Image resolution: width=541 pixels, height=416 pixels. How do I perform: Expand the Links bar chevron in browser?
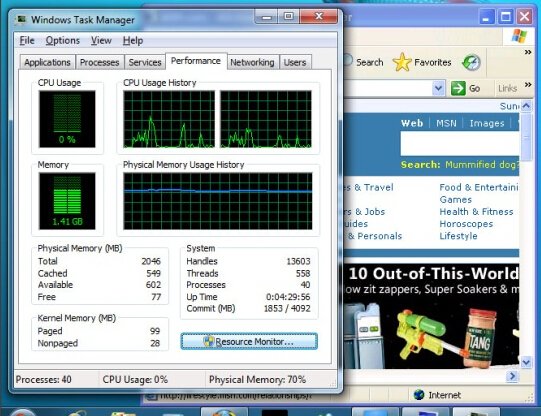(x=528, y=85)
